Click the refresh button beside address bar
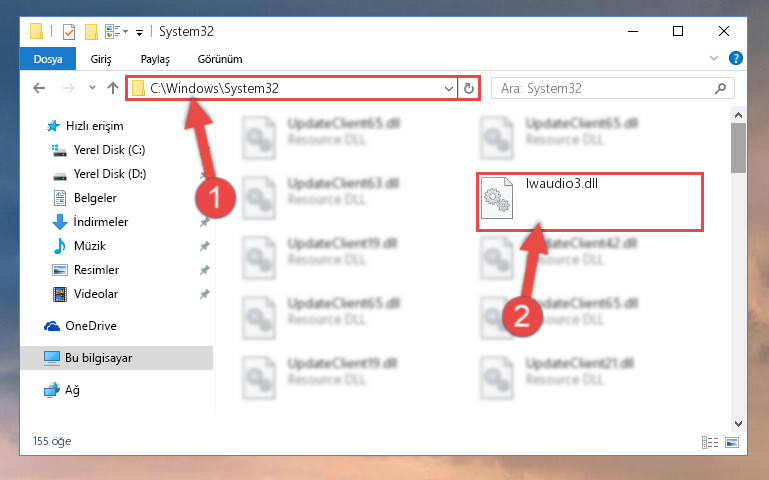The height and width of the screenshot is (480, 769). (469, 88)
